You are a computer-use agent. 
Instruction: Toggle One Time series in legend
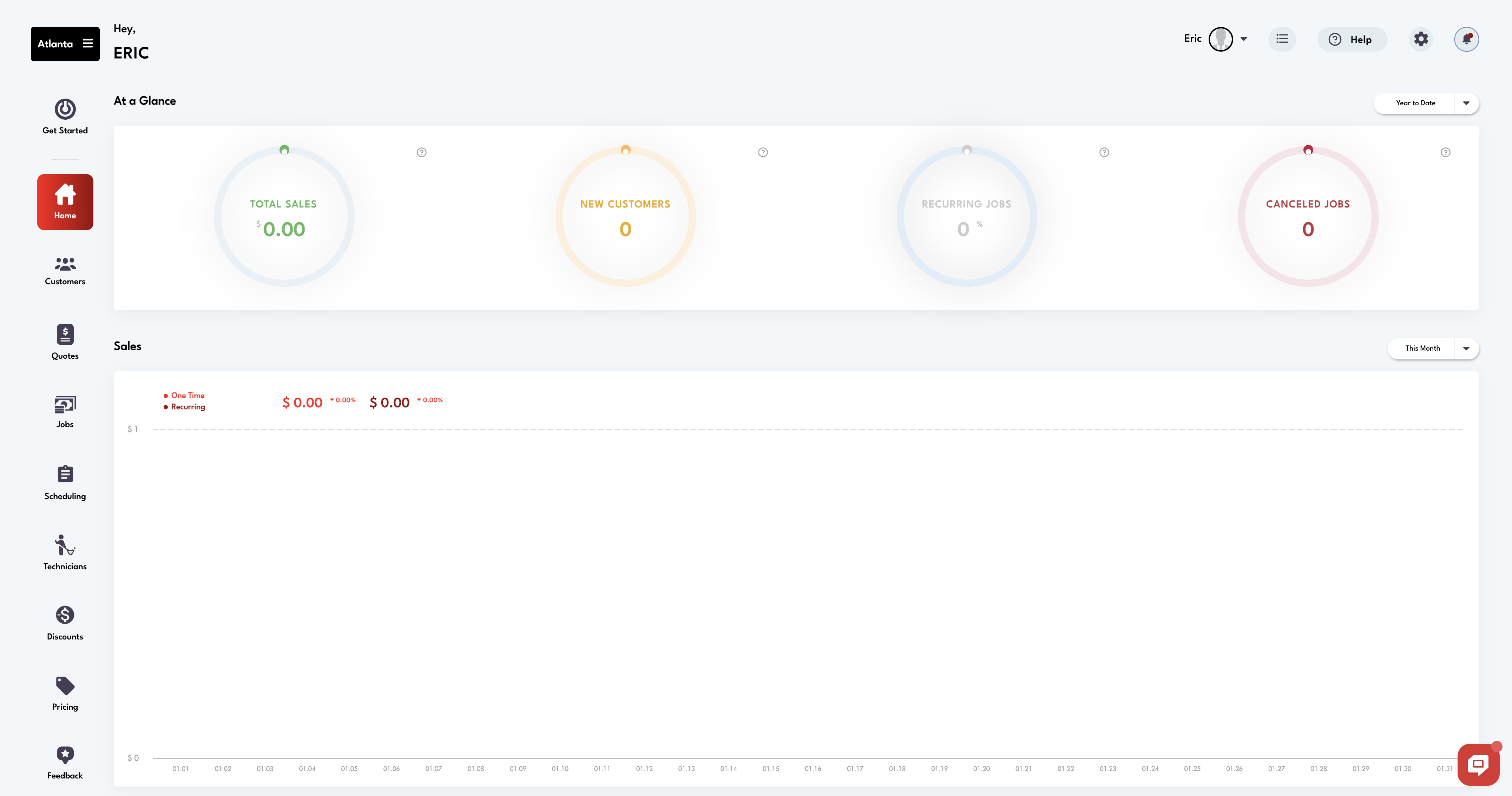click(x=187, y=395)
